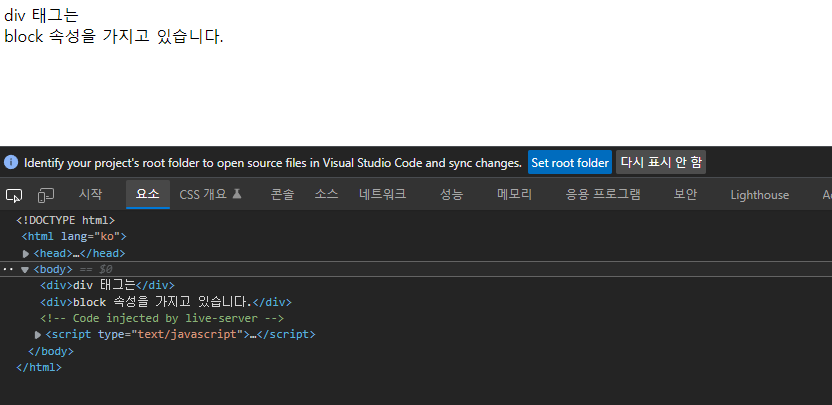Open the 시작 tab
The image size is (832, 405).
click(90, 194)
